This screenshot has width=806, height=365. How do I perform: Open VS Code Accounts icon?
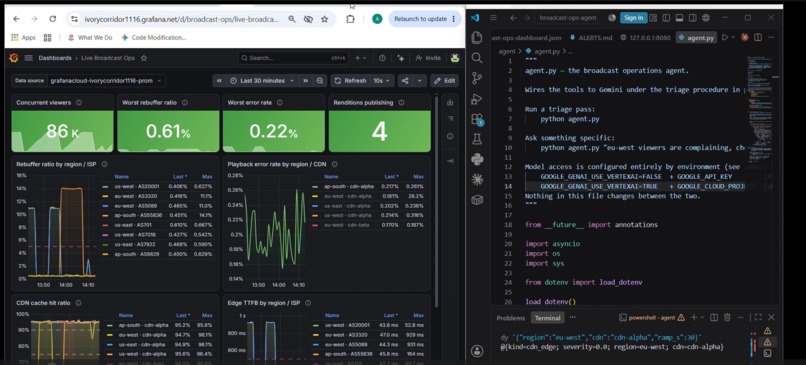click(x=477, y=351)
